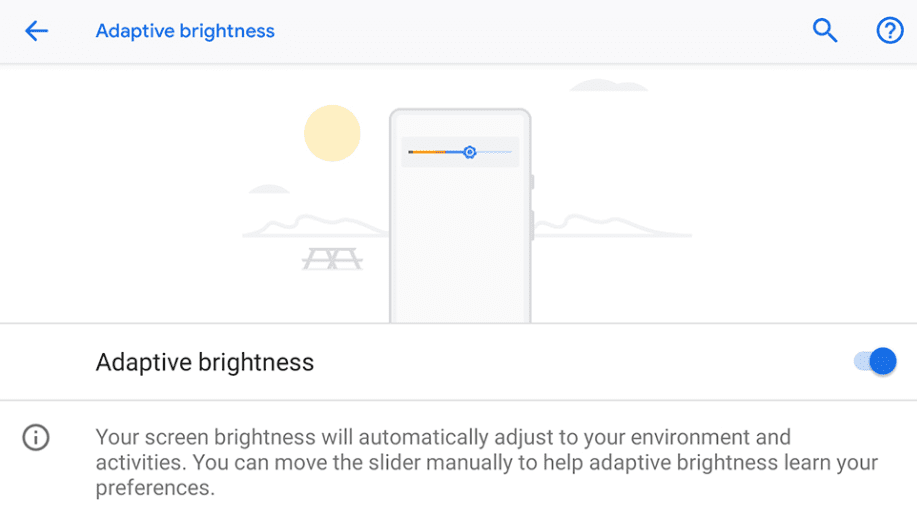Image resolution: width=917 pixels, height=511 pixels.
Task: Click the info circle icon
Action: coord(36,437)
